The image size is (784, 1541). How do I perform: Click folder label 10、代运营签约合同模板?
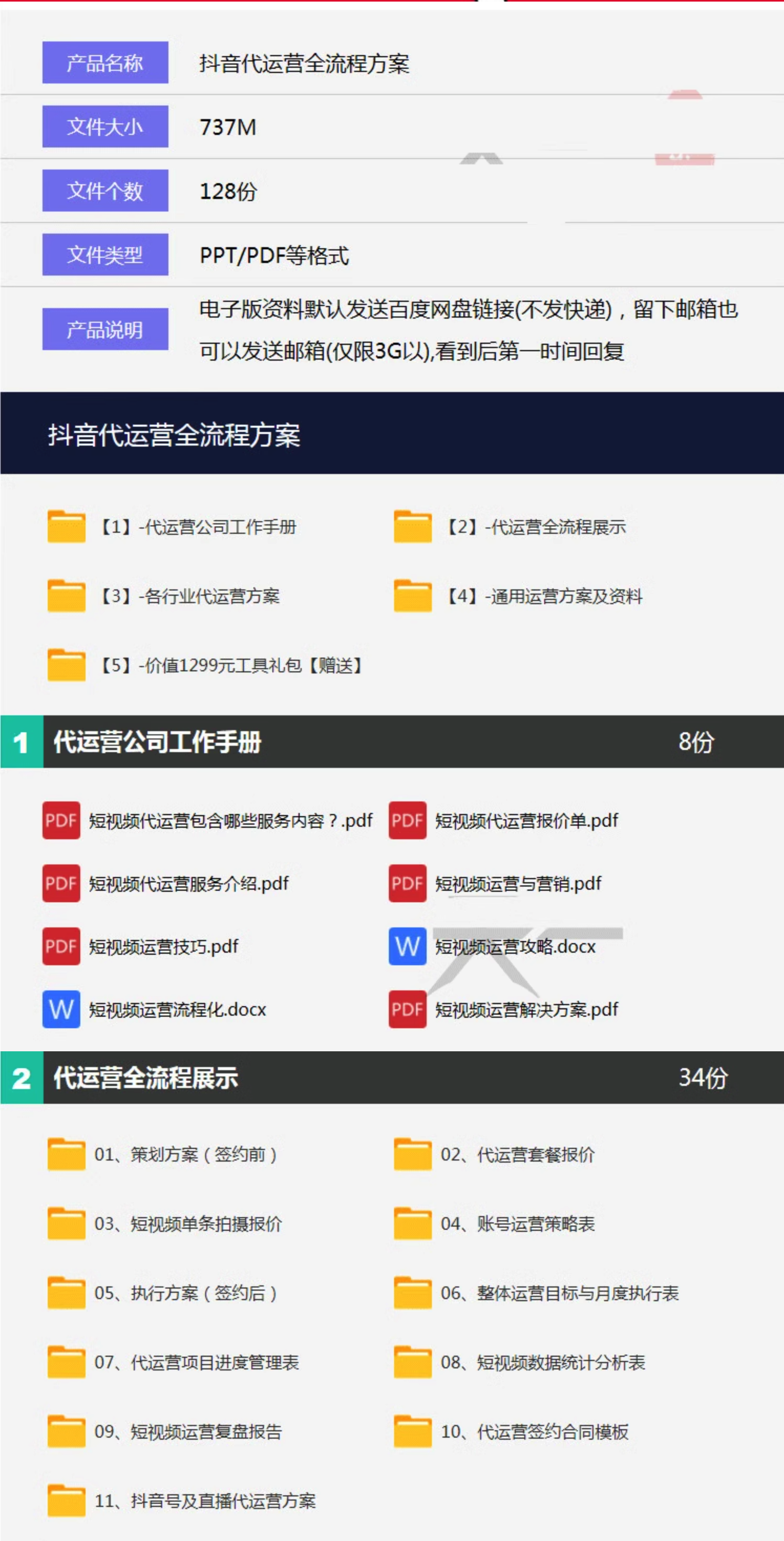click(535, 1432)
